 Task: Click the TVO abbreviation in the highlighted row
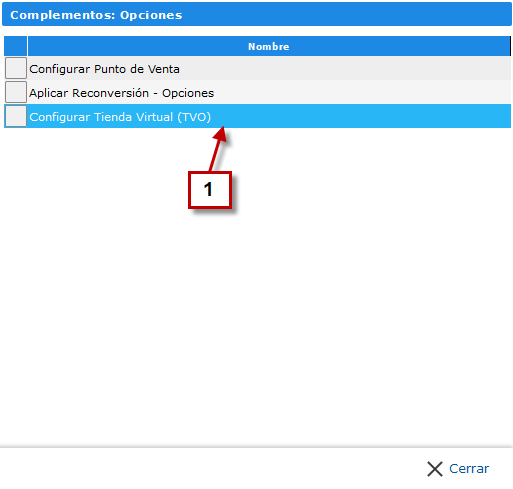click(194, 117)
